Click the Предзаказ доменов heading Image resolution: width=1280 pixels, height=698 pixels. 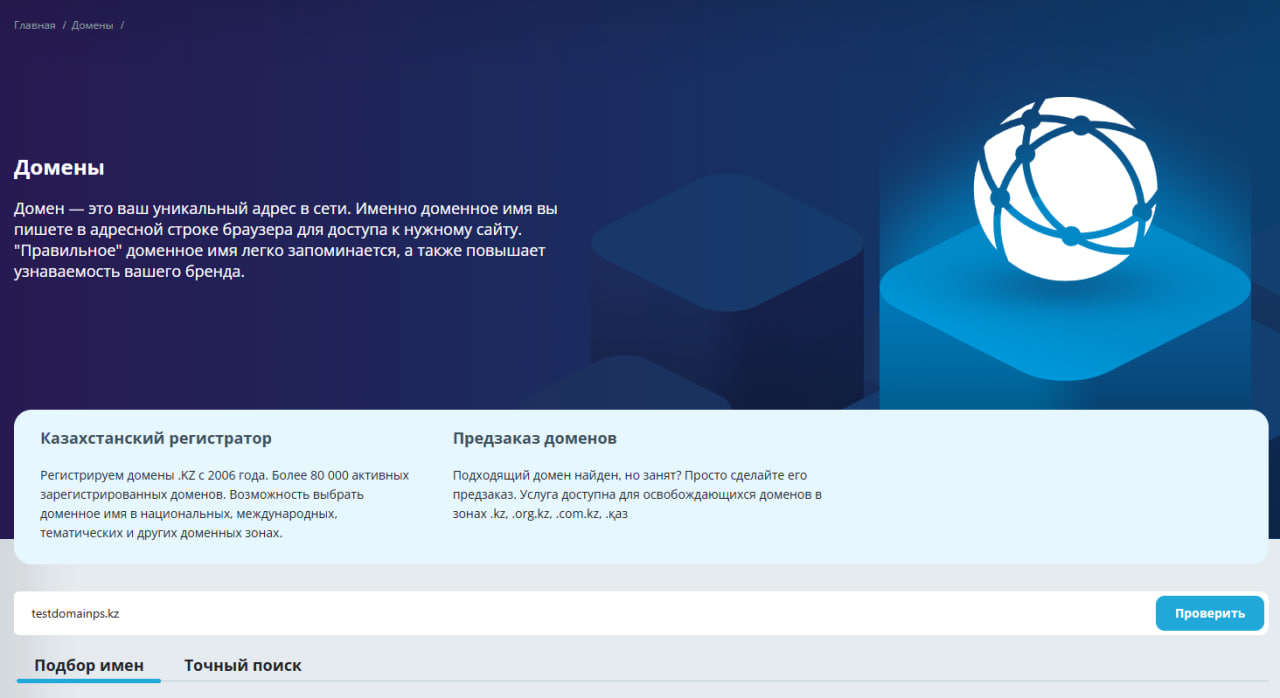(x=534, y=438)
